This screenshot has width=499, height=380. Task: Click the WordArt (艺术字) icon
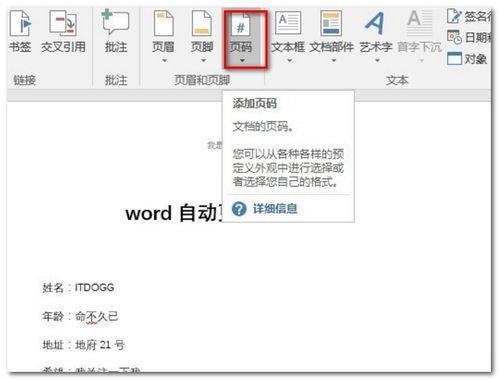click(x=375, y=23)
